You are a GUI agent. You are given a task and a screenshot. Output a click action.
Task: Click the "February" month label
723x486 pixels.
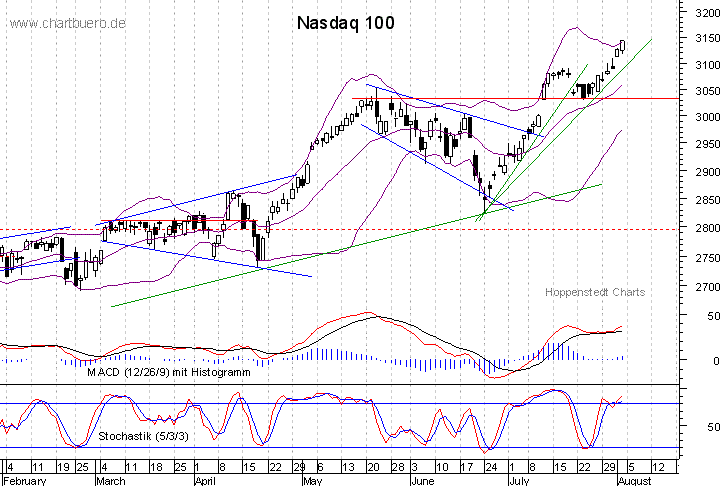coord(24,481)
